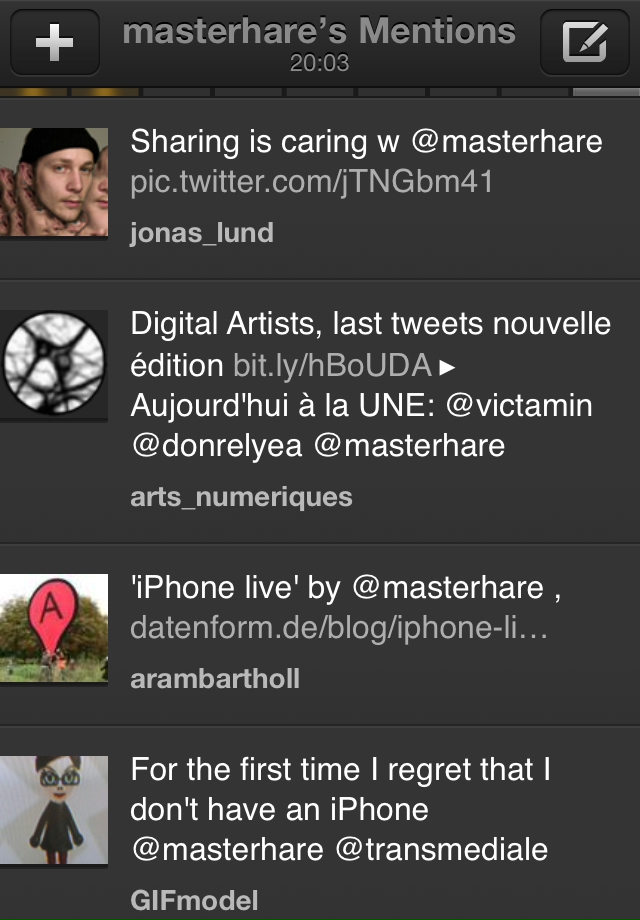Open jonas_lund's profile picture
The height and width of the screenshot is (920, 640).
pos(54,182)
